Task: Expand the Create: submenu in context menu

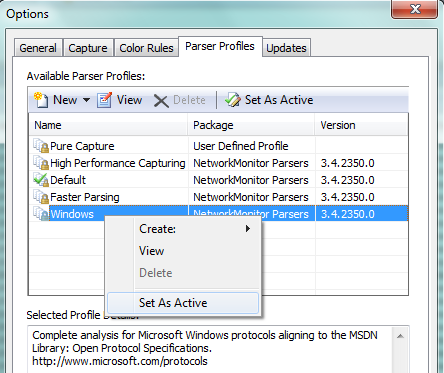Action: coord(183,229)
